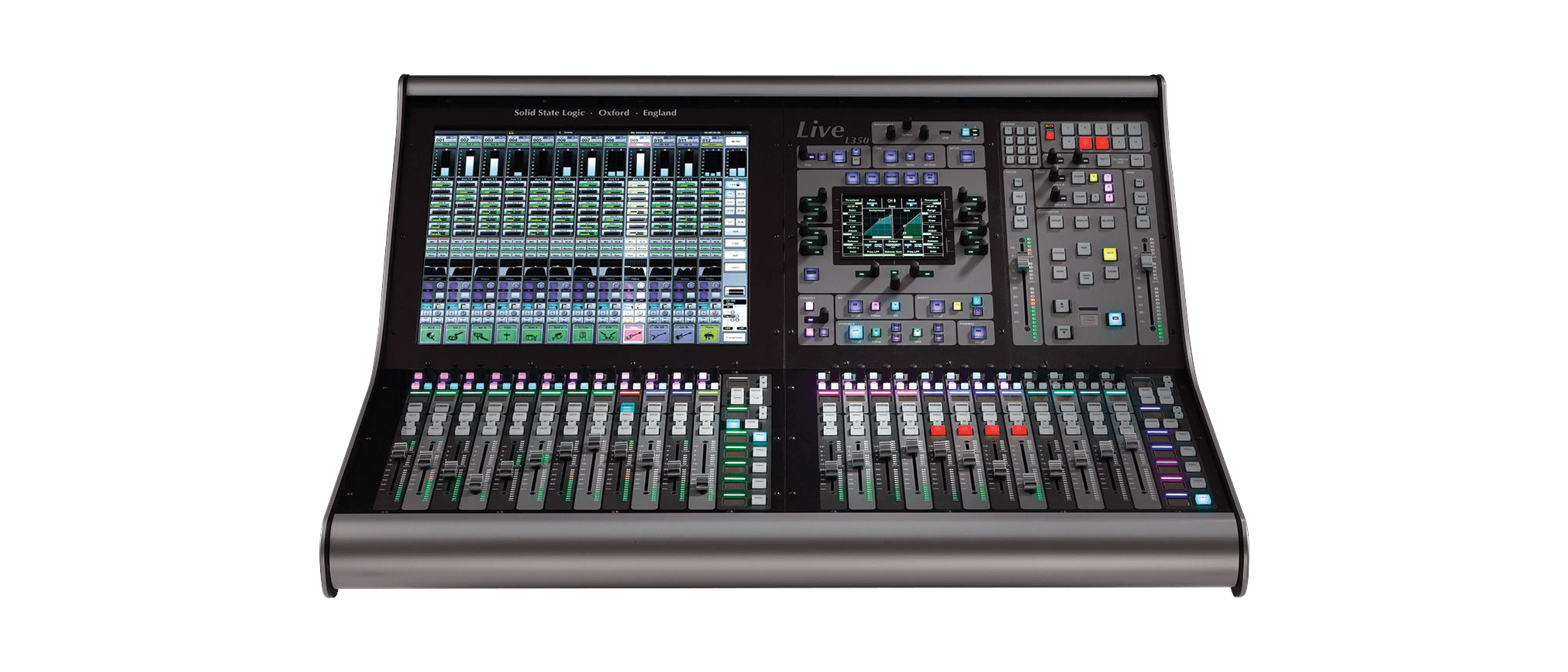The height and width of the screenshot is (672, 1568).
Task: Select the snare drum icon on channel 002
Action: click(x=457, y=333)
